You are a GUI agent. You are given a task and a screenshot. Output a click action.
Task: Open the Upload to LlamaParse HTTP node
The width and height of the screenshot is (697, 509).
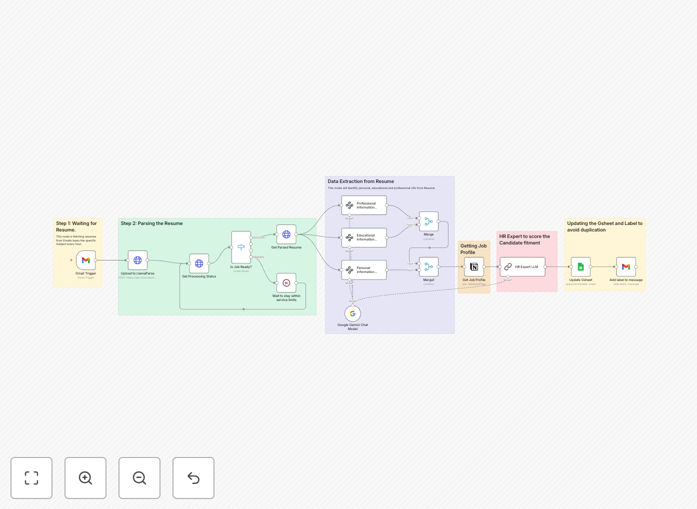[137, 260]
